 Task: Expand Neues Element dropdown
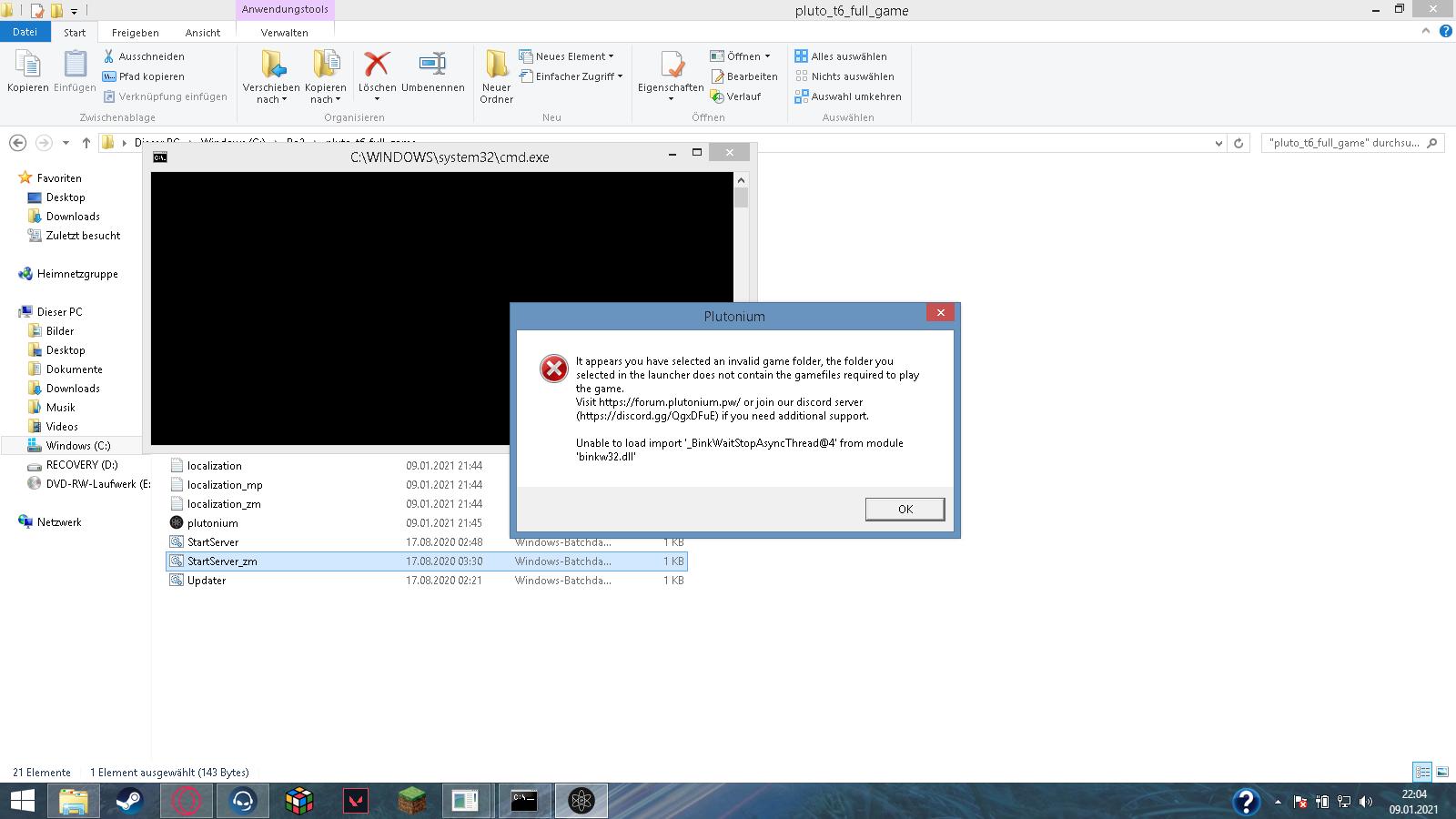click(x=566, y=56)
